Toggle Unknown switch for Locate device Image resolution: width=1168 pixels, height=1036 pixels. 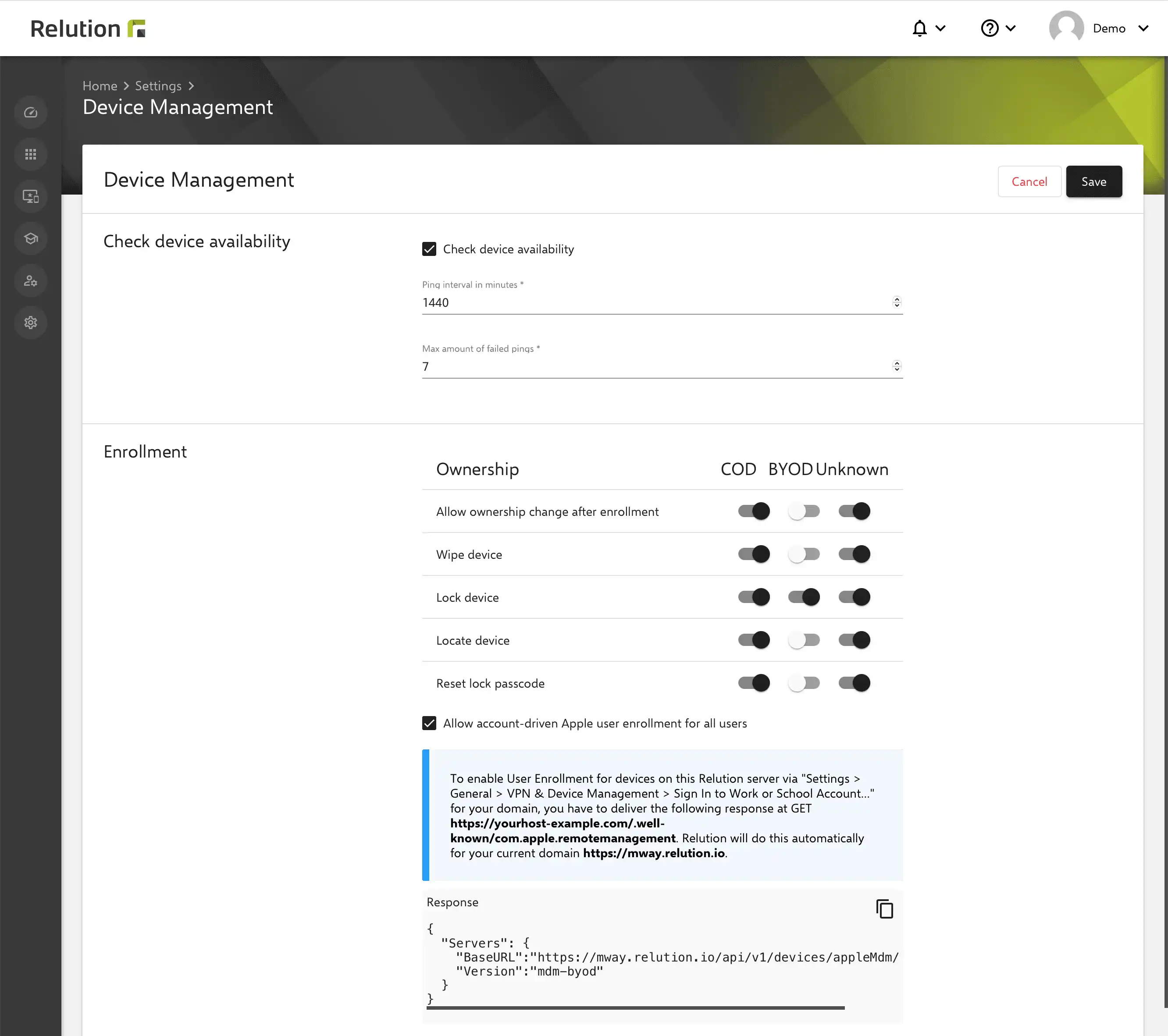pyautogui.click(x=854, y=640)
